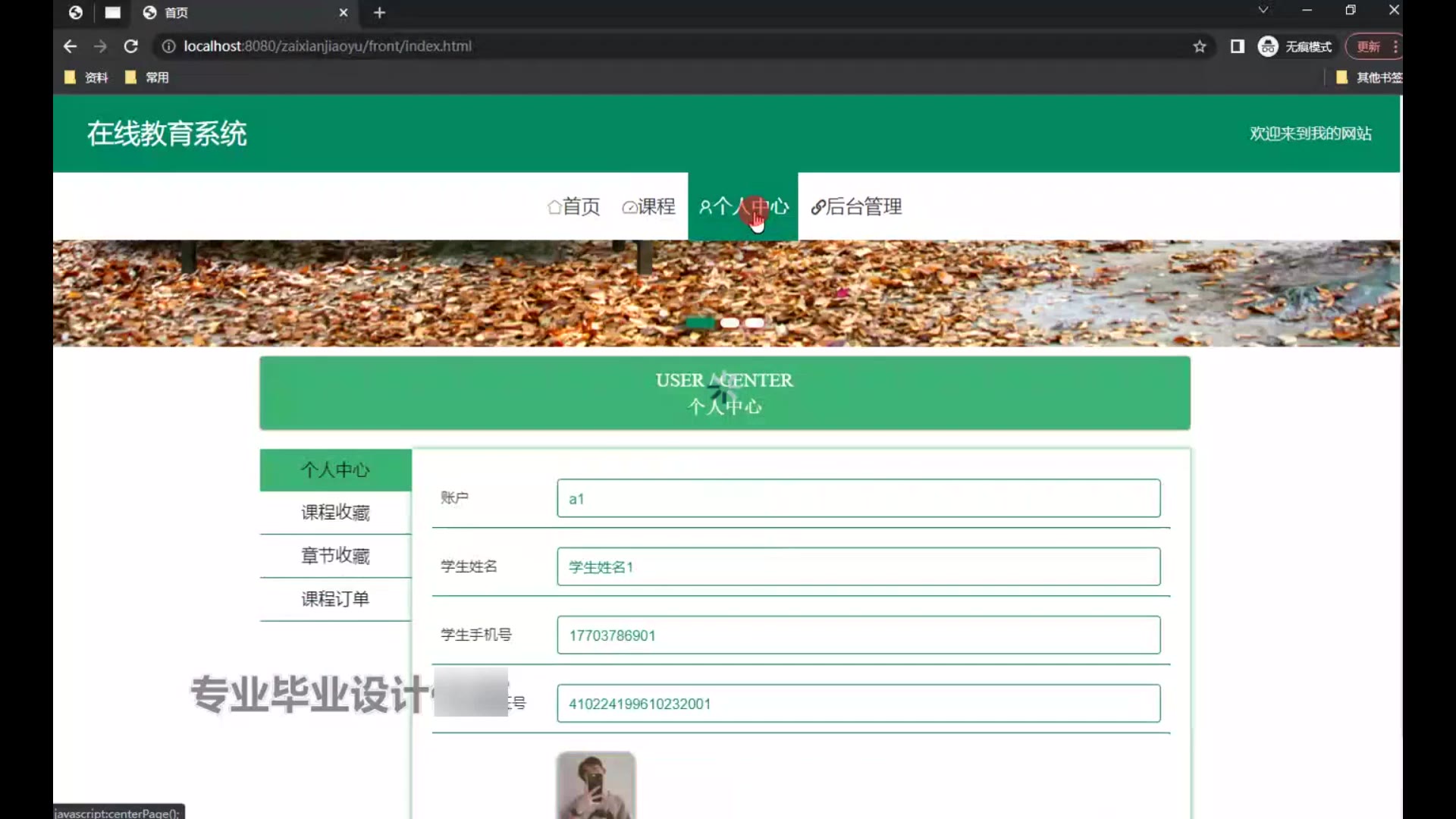Open the incognito mode indicator
1456x819 pixels.
pyautogui.click(x=1295, y=46)
